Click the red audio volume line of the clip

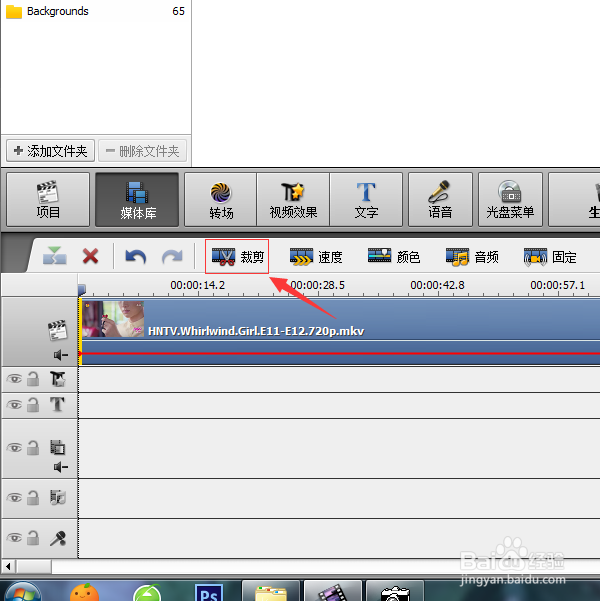pos(339,353)
